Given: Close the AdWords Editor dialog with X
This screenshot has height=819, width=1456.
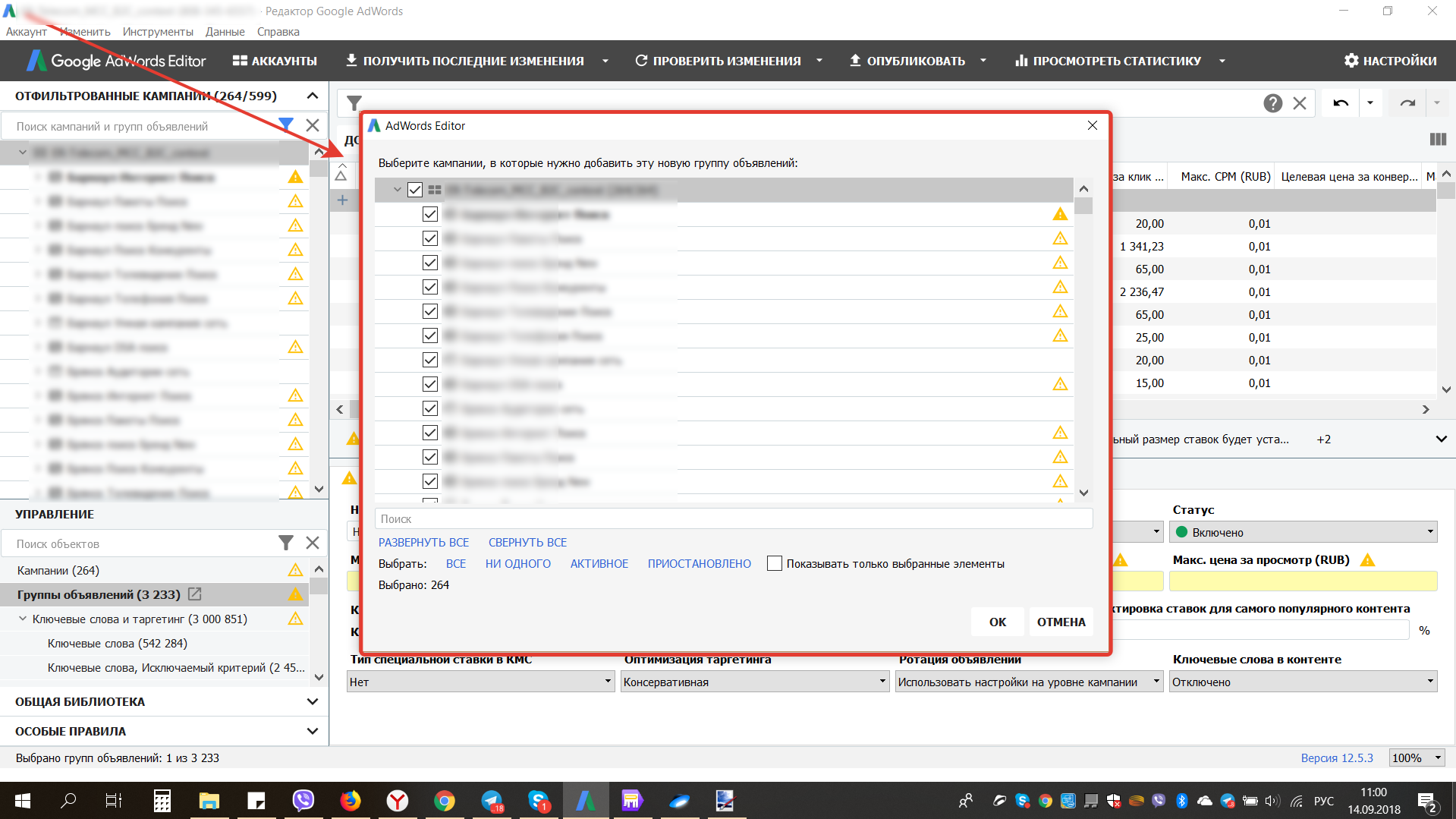Looking at the screenshot, I should point(1093,125).
